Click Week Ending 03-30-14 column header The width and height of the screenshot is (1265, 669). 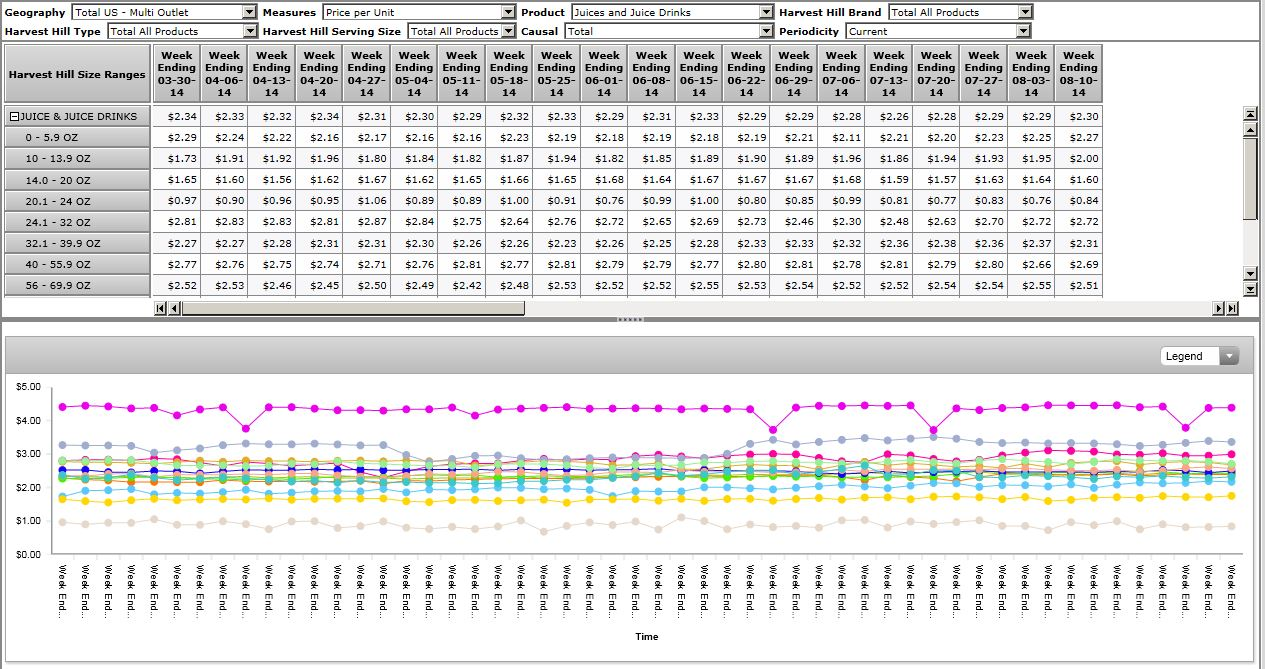pyautogui.click(x=177, y=74)
